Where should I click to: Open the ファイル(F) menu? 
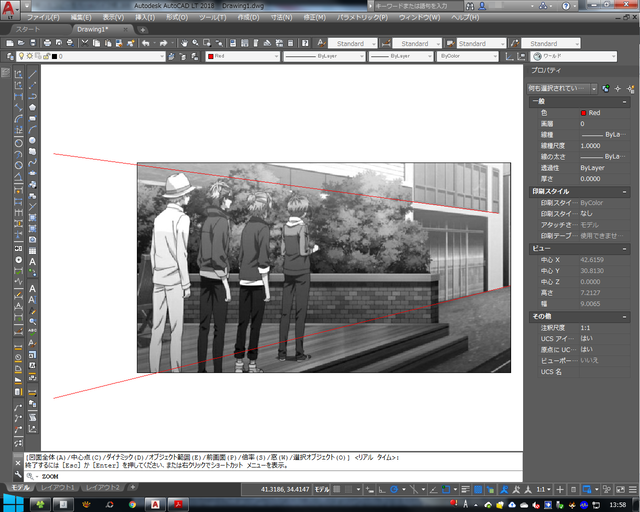(43, 18)
